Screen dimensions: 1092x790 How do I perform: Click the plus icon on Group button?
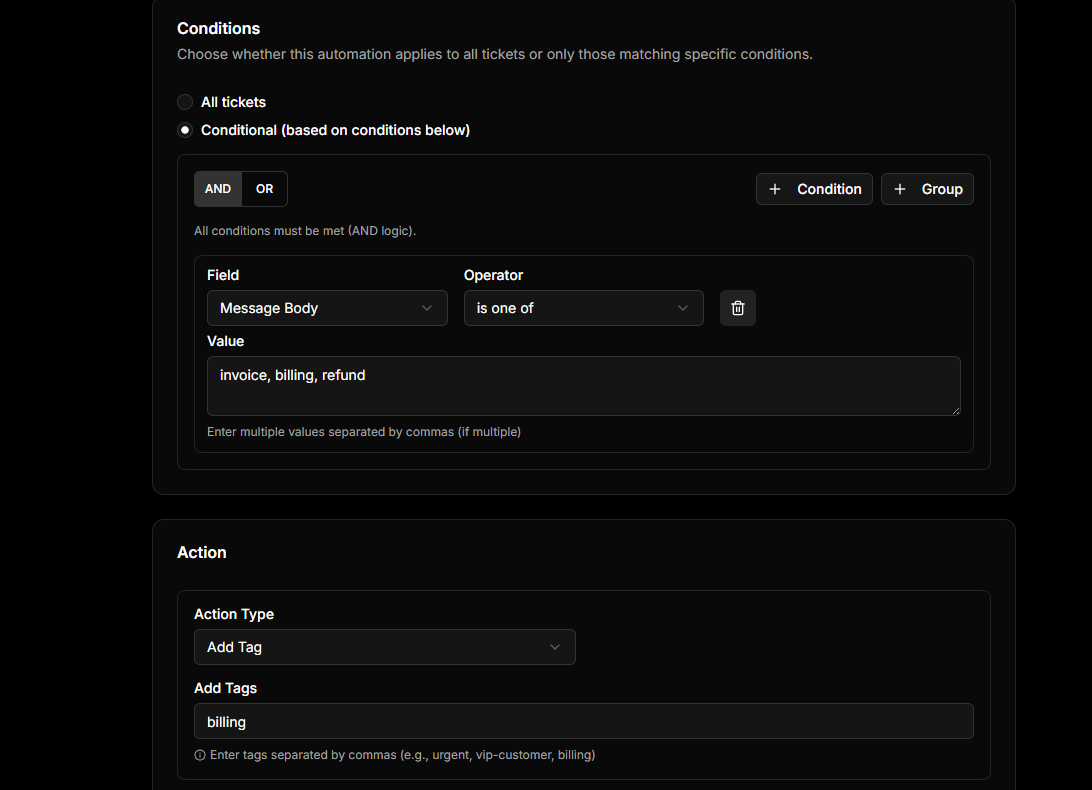[x=900, y=189]
